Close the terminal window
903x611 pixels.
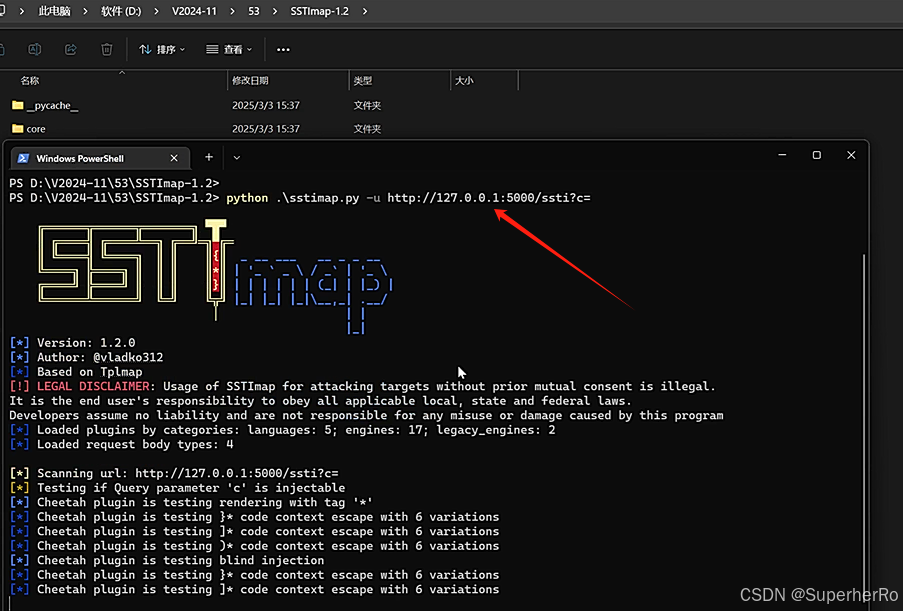[851, 155]
